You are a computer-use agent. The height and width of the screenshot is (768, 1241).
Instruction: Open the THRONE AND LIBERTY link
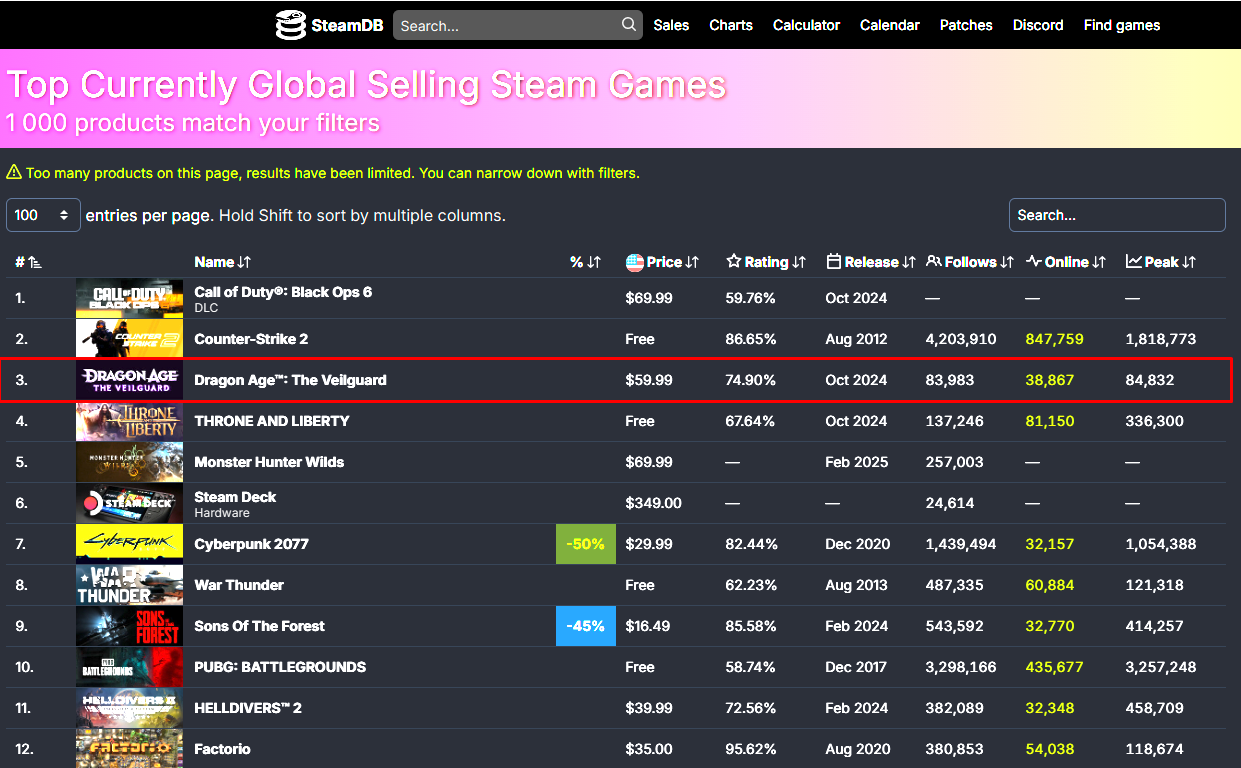coord(272,421)
